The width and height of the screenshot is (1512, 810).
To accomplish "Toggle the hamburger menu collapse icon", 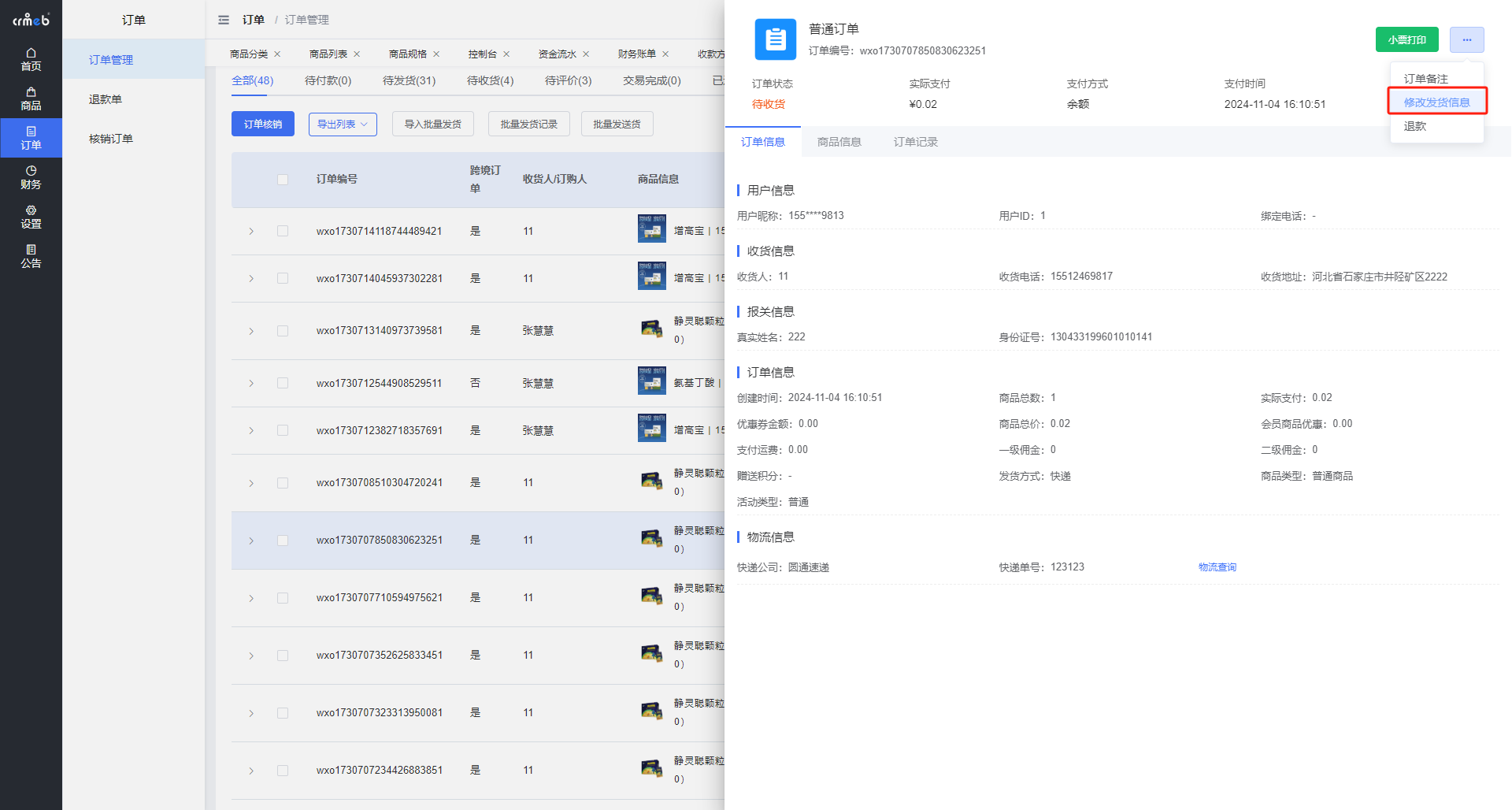I will point(224,20).
